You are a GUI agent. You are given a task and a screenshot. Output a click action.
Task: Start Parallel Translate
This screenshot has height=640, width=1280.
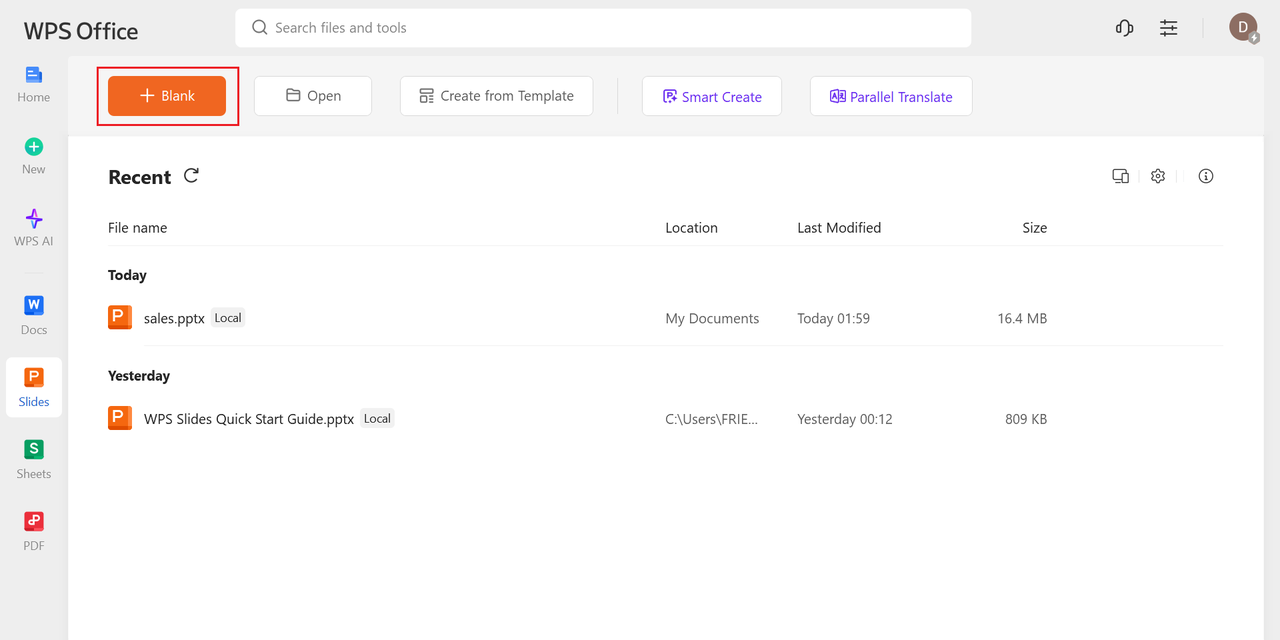891,96
